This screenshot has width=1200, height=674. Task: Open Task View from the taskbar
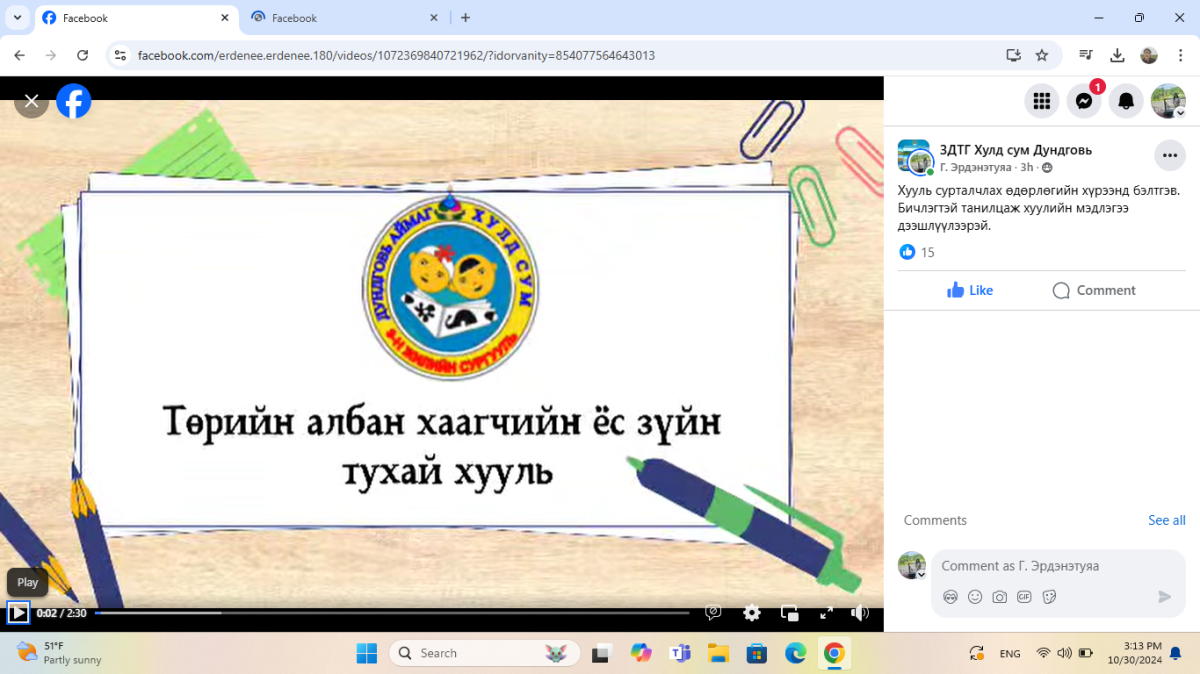coord(601,653)
